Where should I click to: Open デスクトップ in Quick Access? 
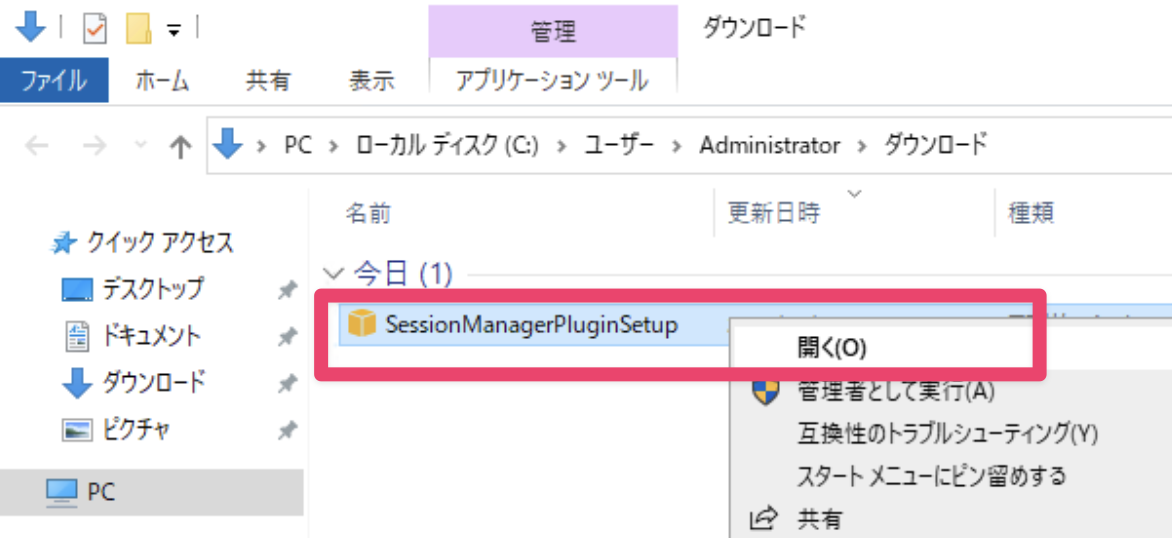[152, 289]
